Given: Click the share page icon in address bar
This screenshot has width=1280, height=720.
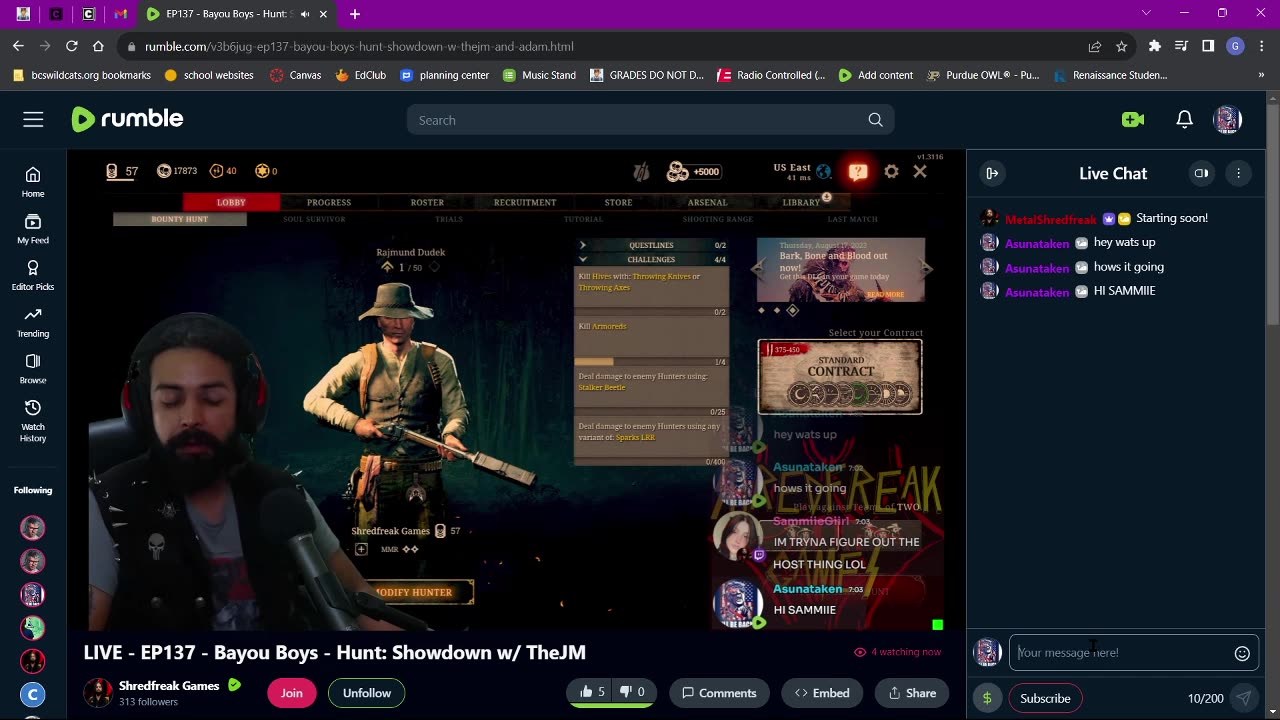Looking at the screenshot, I should click(x=1095, y=46).
